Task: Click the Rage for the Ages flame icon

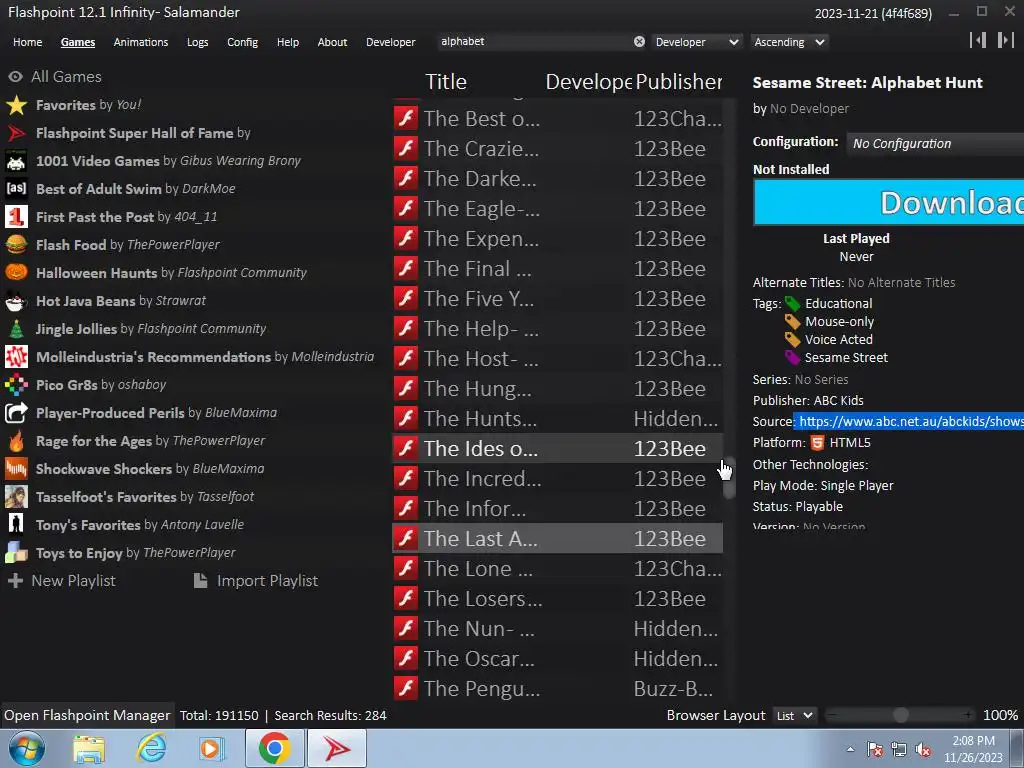Action: pos(16,441)
